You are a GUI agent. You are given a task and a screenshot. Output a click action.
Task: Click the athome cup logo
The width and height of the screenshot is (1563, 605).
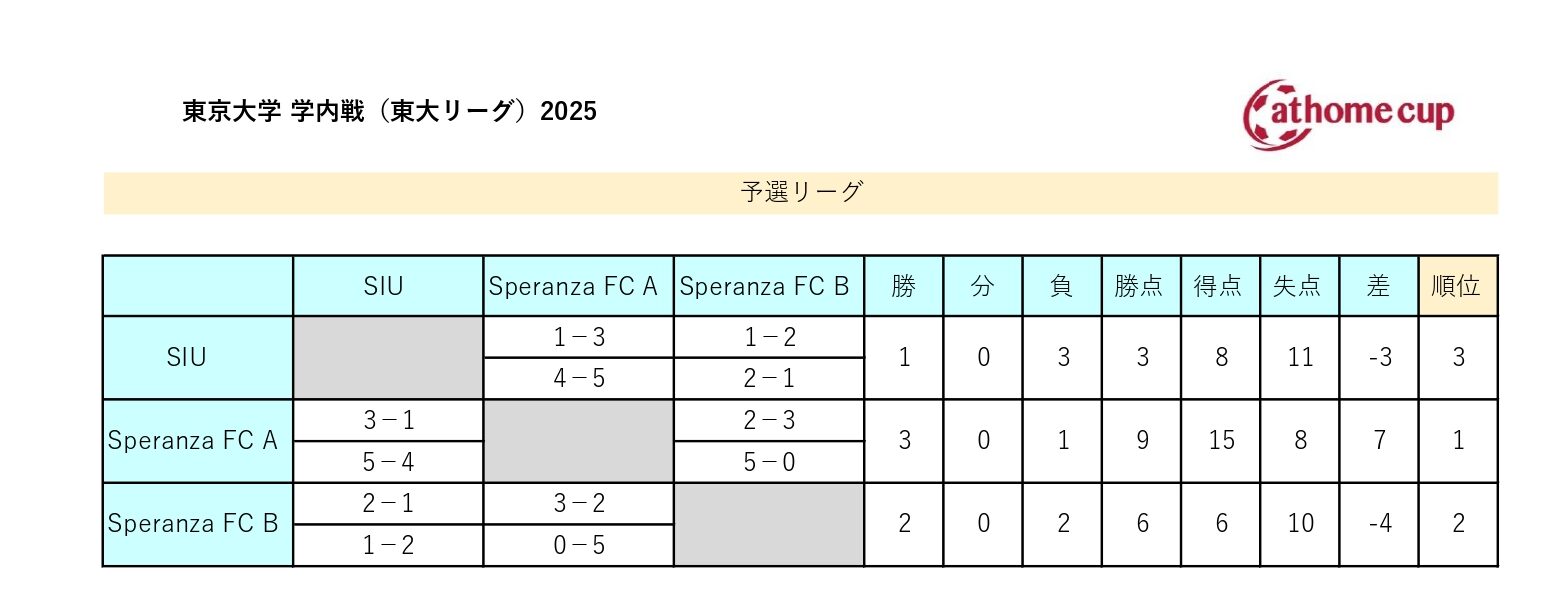pos(1347,114)
